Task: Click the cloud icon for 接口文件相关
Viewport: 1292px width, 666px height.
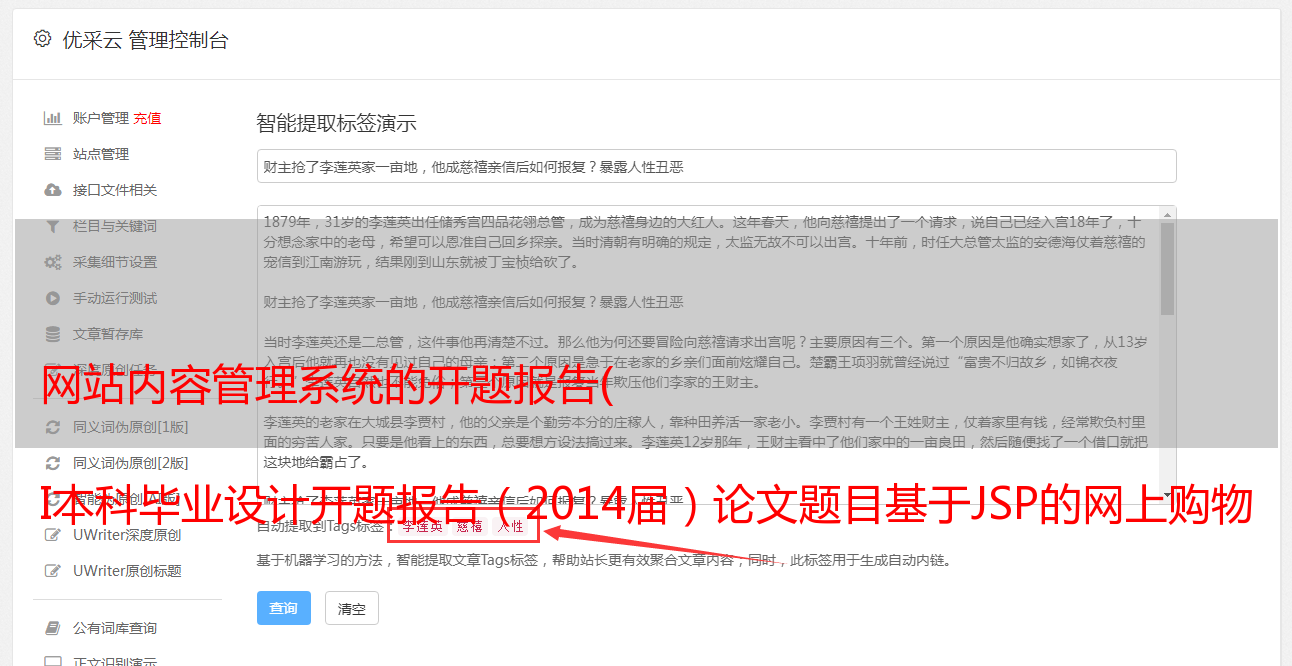Action: point(53,190)
